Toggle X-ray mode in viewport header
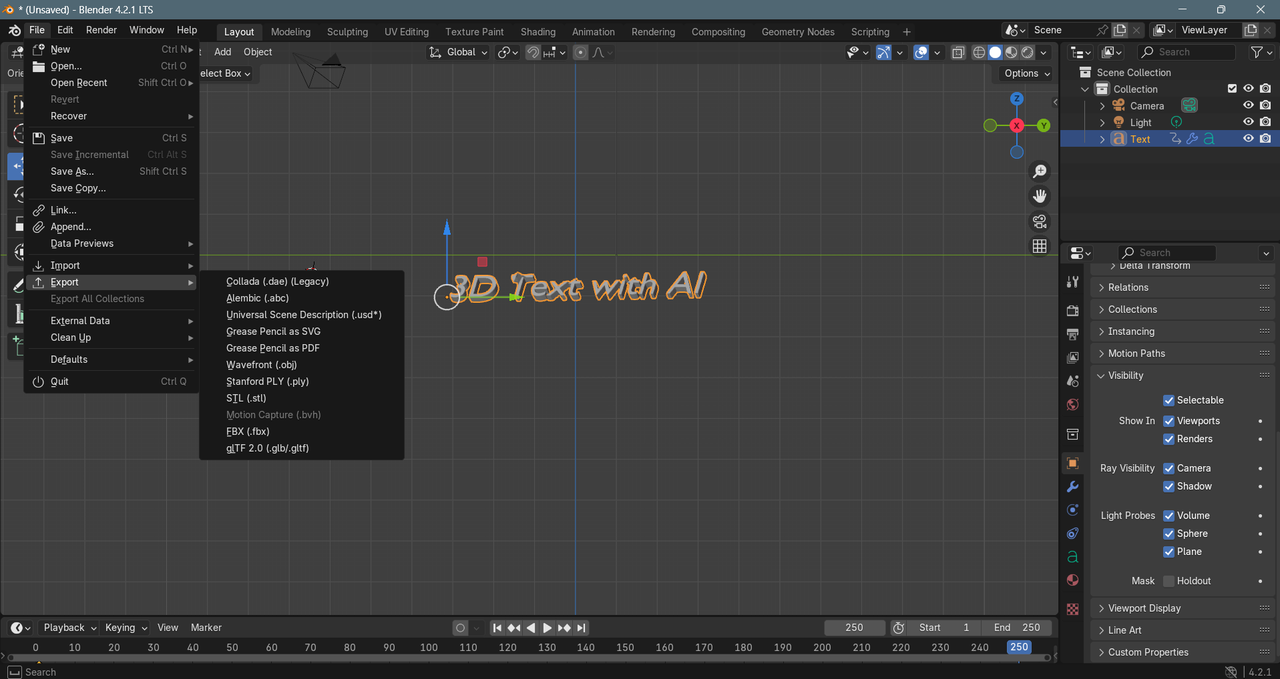1280x679 pixels. pyautogui.click(x=958, y=52)
